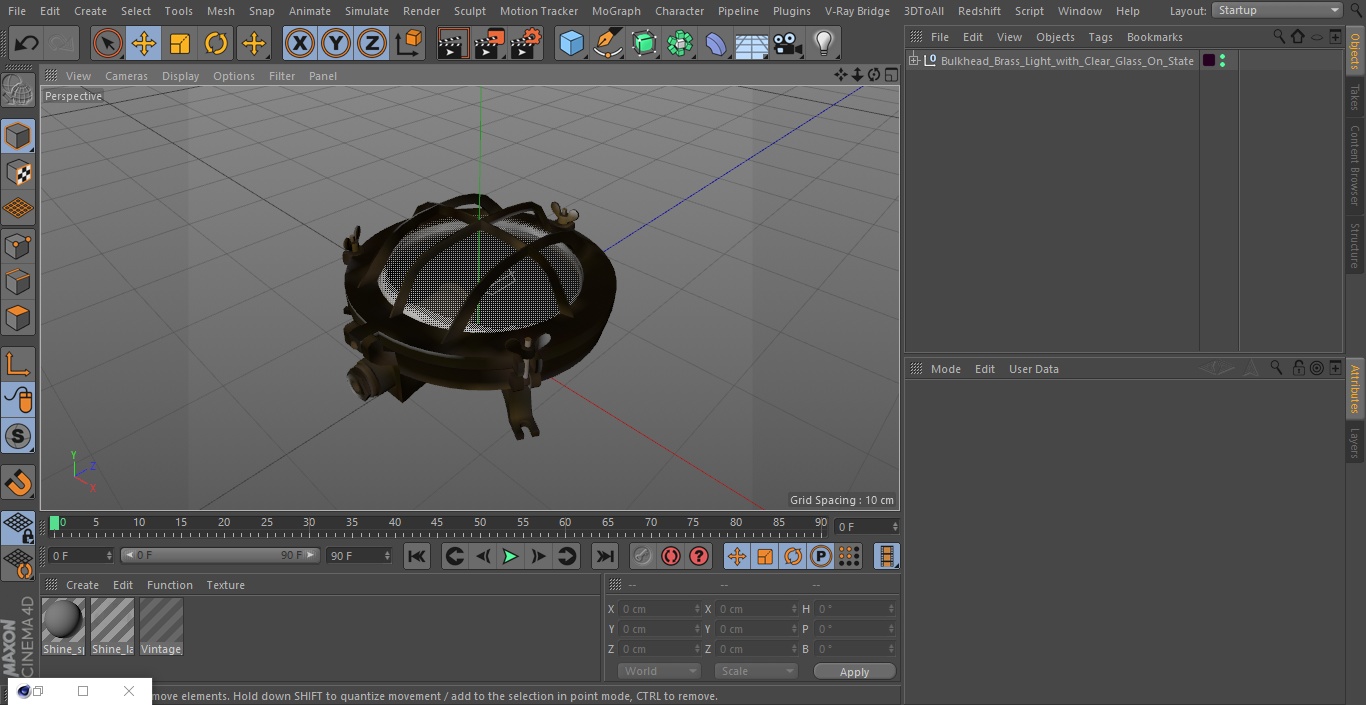This screenshot has width=1366, height=705.
Task: Select Shine_sp material thumbnail
Action: [x=63, y=626]
